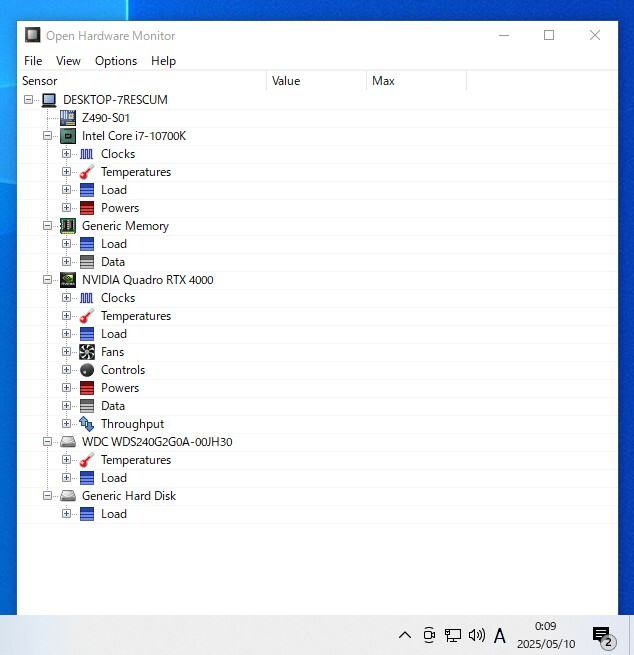The width and height of the screenshot is (634, 655).
Task: Expand Controls under NVIDIA Quadro RTX 4000
Action: tap(66, 369)
